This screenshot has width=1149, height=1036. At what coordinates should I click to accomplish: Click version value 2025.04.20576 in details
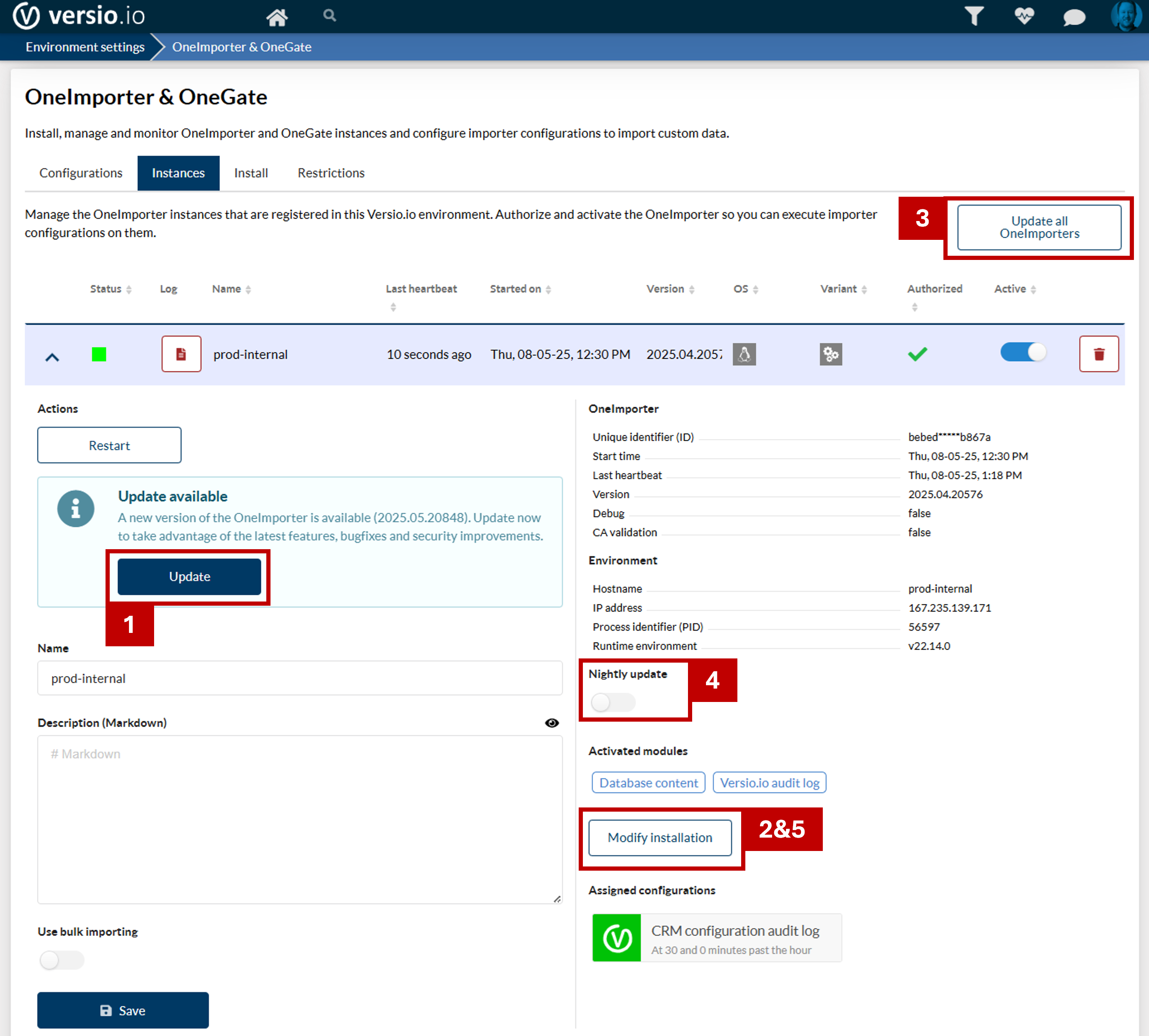pyautogui.click(x=945, y=494)
